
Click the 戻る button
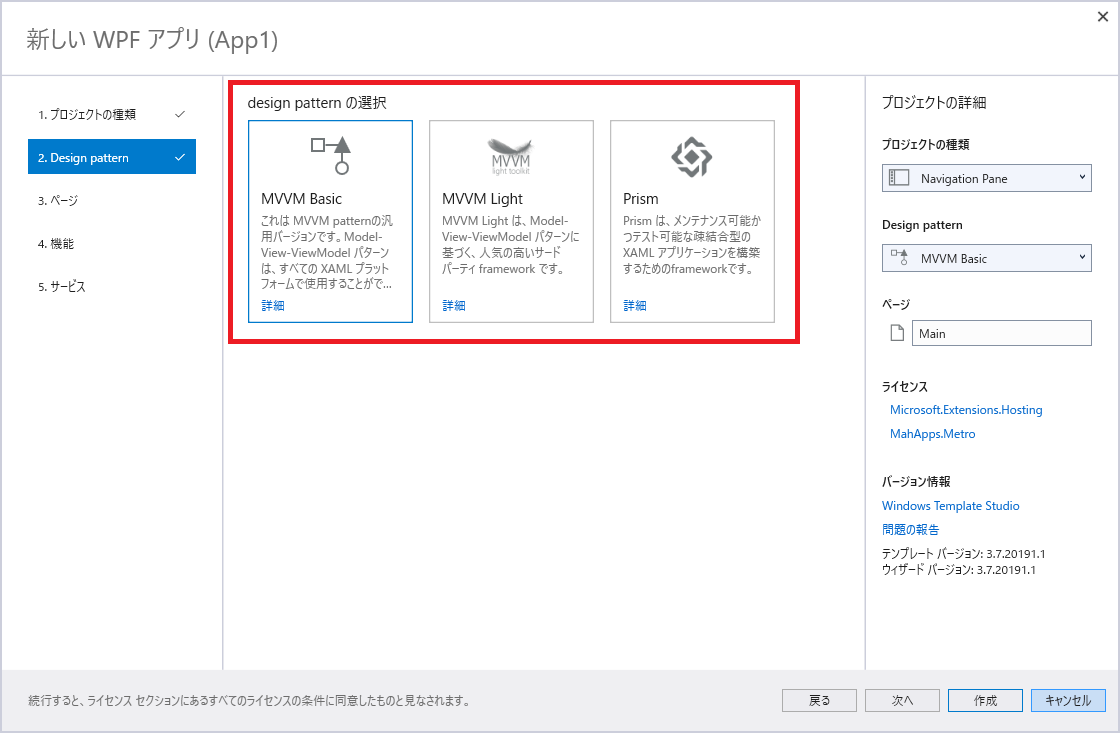(x=819, y=700)
